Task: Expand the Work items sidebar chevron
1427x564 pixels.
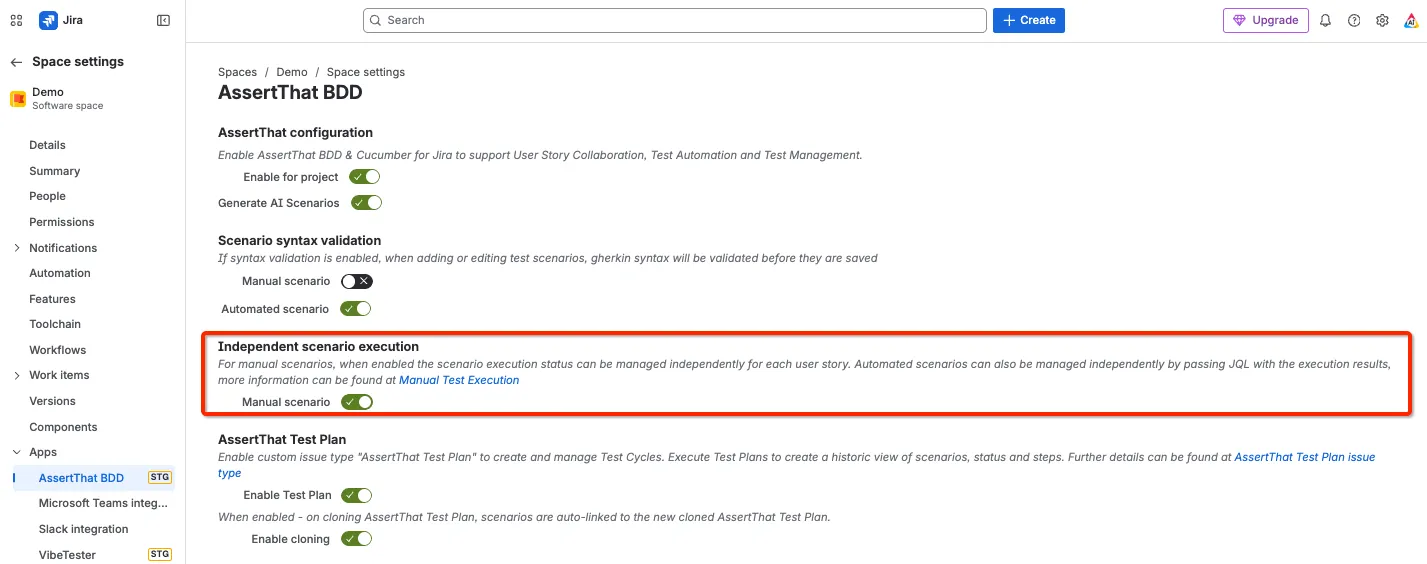Action: coord(16,376)
